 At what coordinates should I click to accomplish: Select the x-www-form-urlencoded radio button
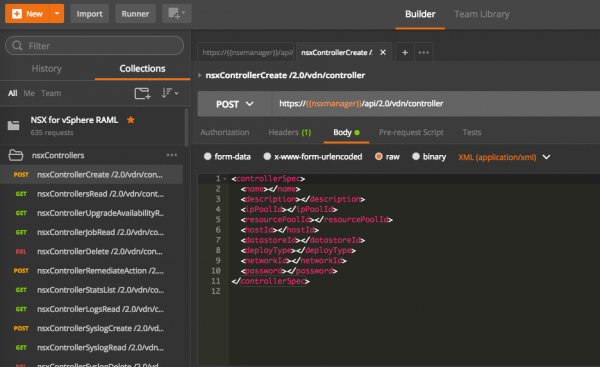pyautogui.click(x=267, y=156)
